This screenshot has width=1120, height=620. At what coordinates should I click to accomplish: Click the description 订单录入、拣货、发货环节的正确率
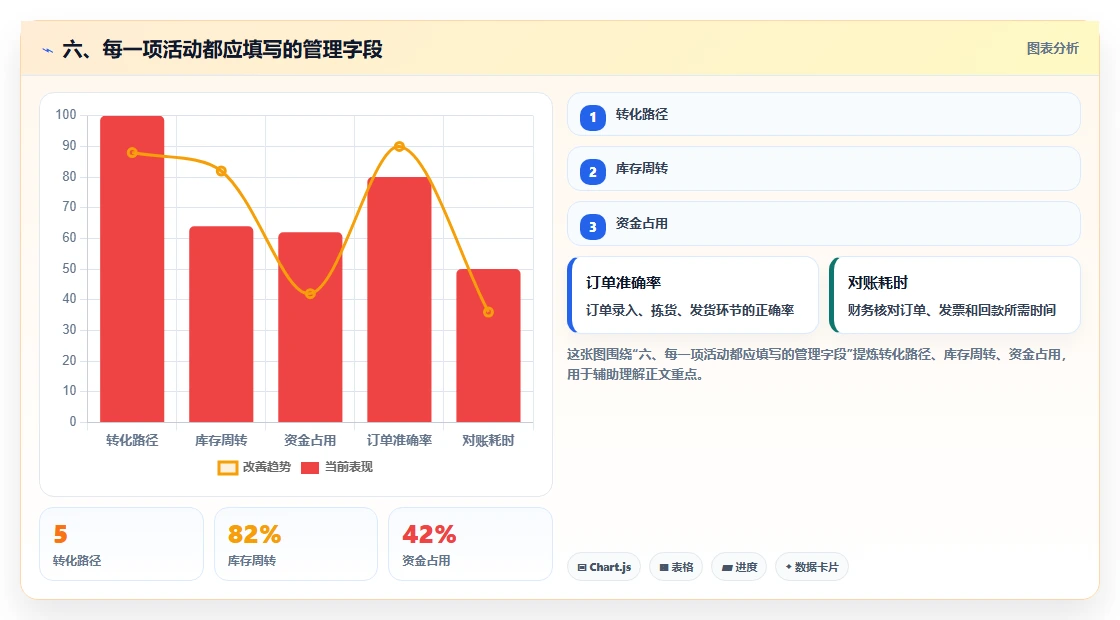click(x=690, y=311)
